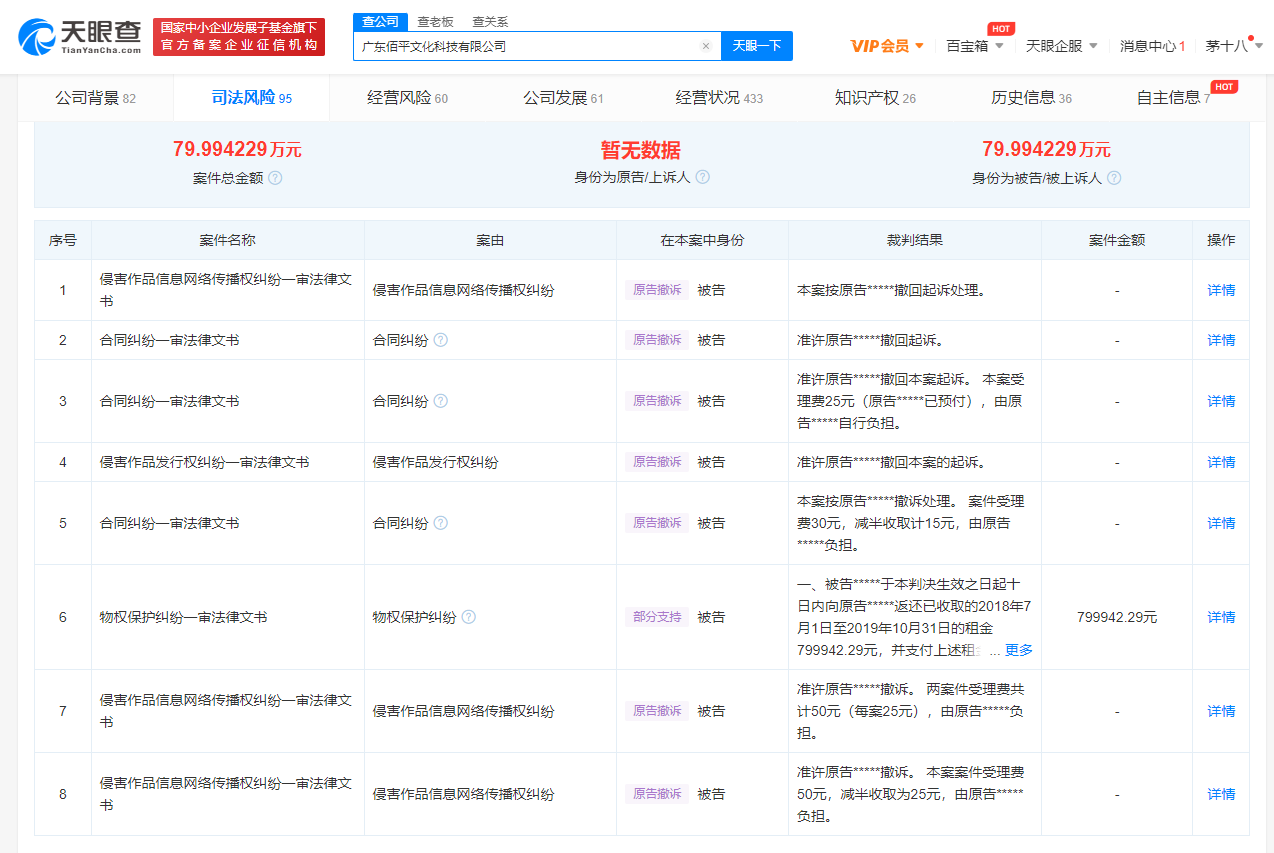The image size is (1274, 853).
Task: Click the question icon beside 合同纠纷 in row 3
Action: (441, 401)
